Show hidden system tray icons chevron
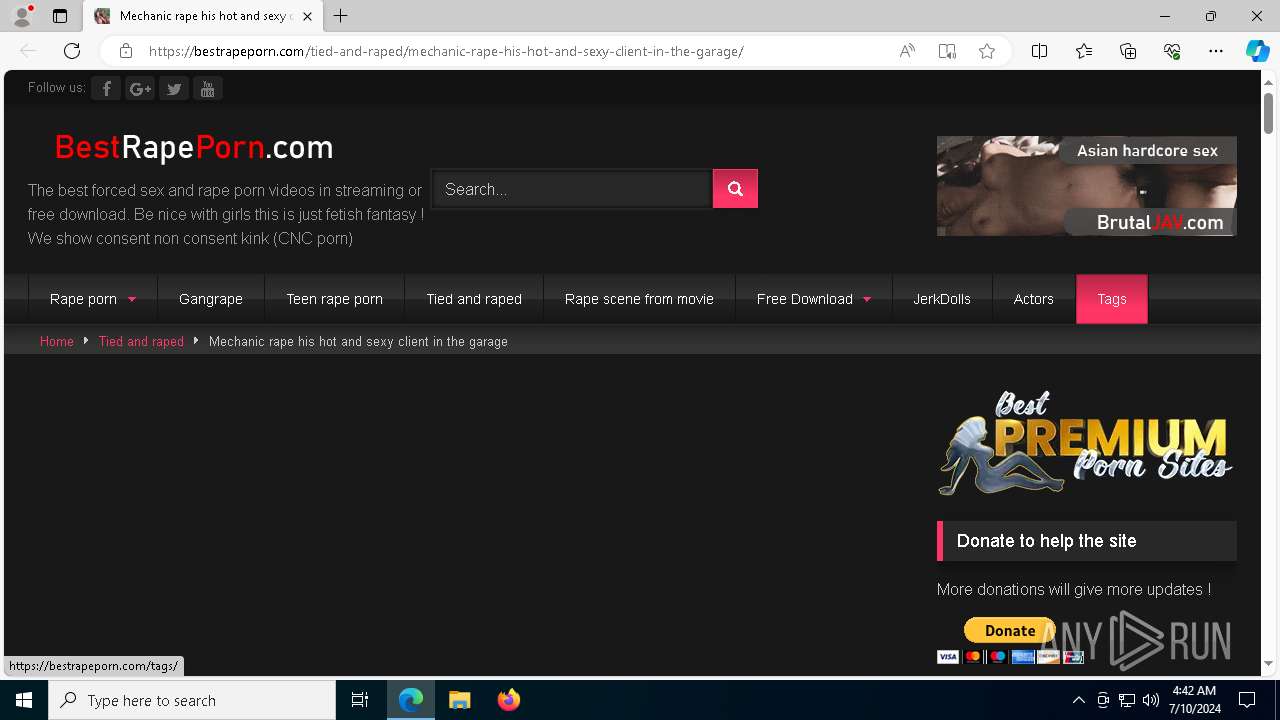This screenshot has height=720, width=1280. [x=1078, y=700]
